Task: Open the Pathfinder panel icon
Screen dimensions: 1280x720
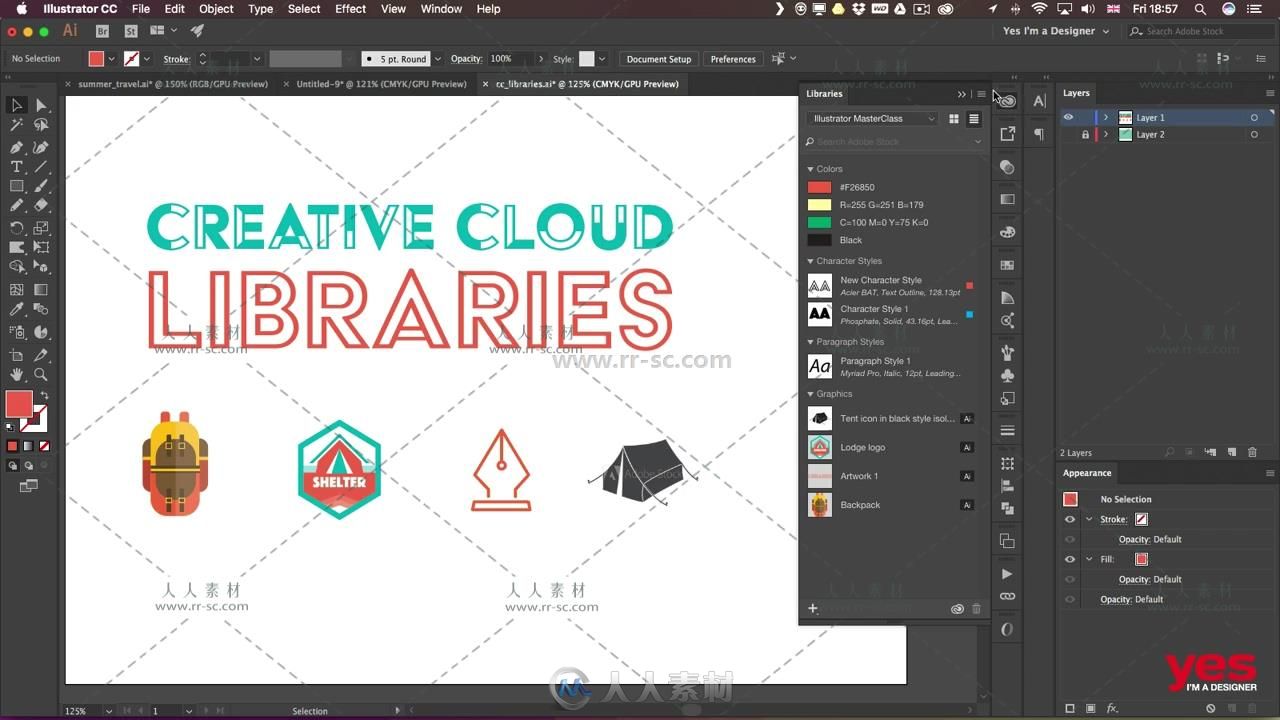Action: [x=1007, y=510]
